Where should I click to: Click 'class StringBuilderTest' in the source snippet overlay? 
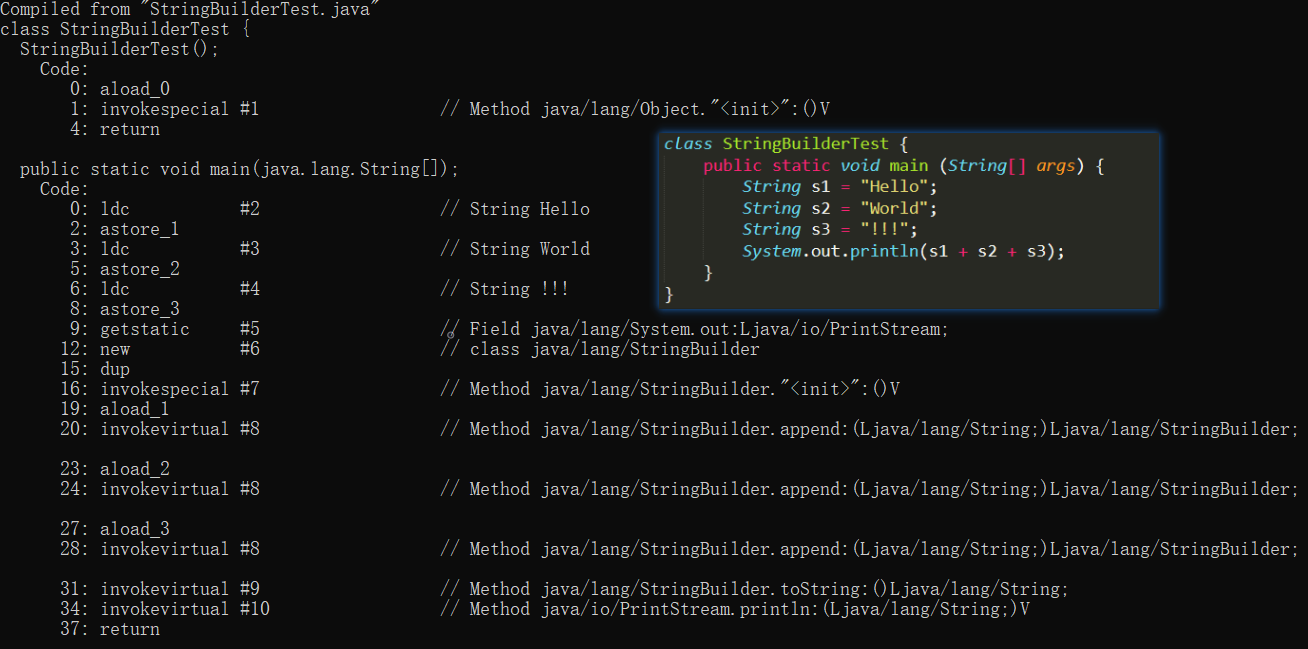point(775,144)
